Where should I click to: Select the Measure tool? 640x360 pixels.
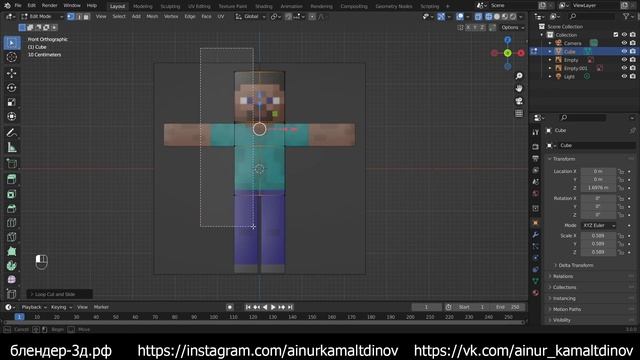12,147
